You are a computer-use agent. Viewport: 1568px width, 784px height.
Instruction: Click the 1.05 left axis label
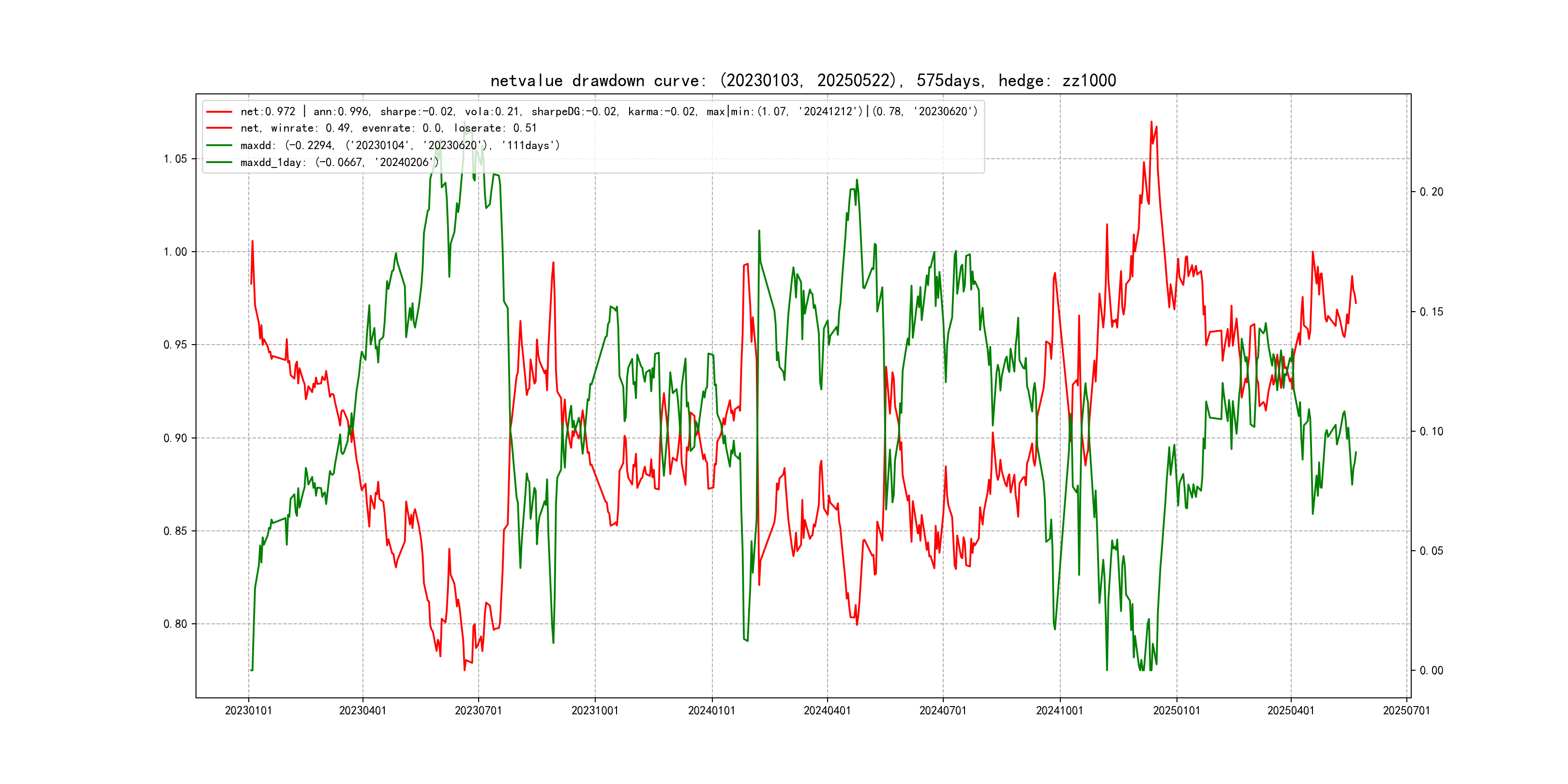pos(175,159)
